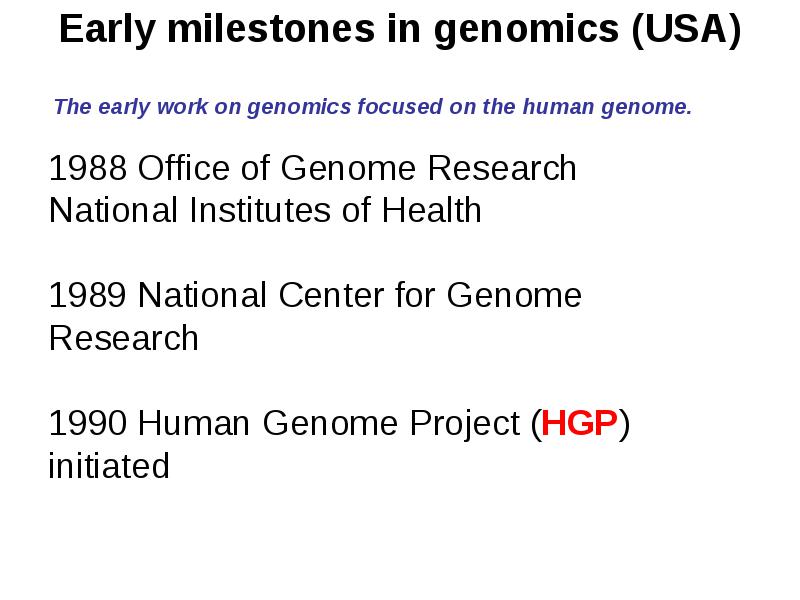Viewport: 800px width, 600px height.
Task: Click the word 'initiated' at the bottom
Action: click(x=109, y=465)
